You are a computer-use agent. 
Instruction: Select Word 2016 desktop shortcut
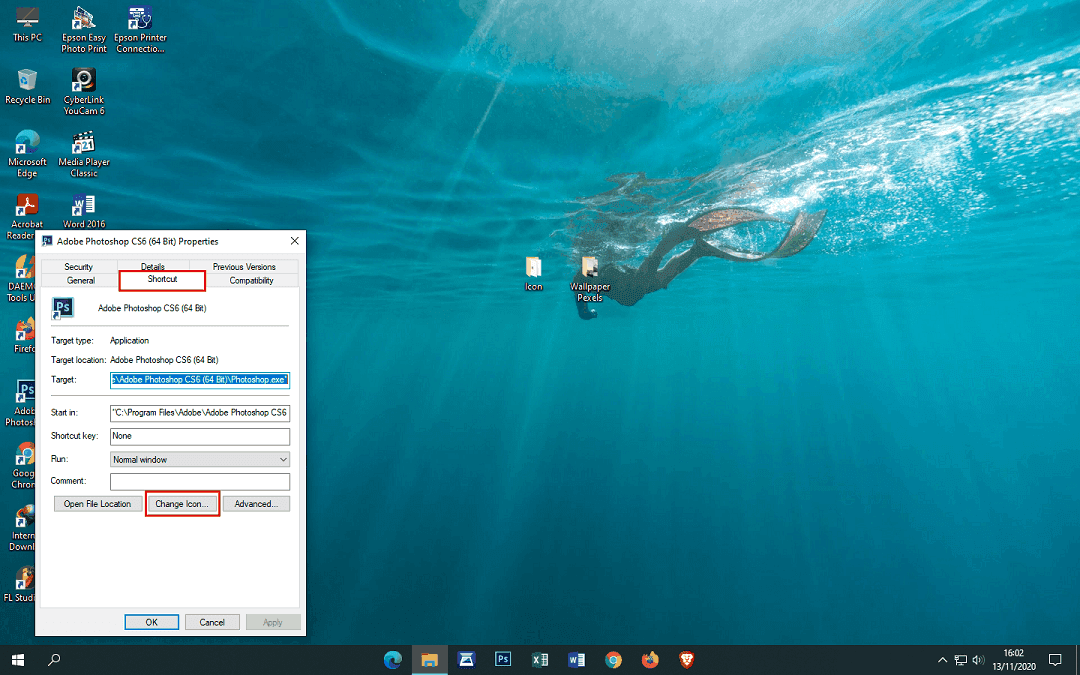point(84,210)
